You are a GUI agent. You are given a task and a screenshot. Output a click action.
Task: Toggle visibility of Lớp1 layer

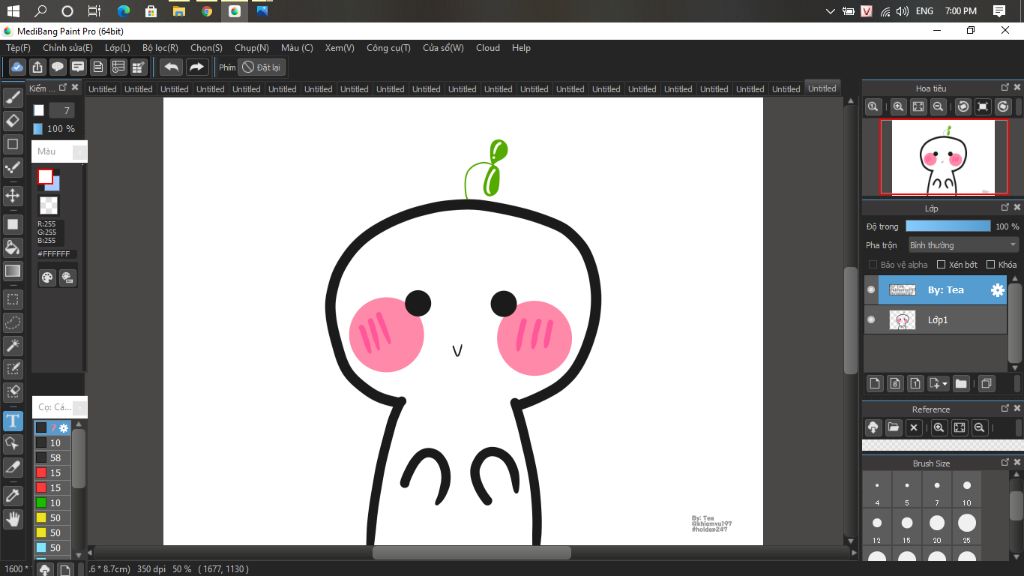point(871,320)
